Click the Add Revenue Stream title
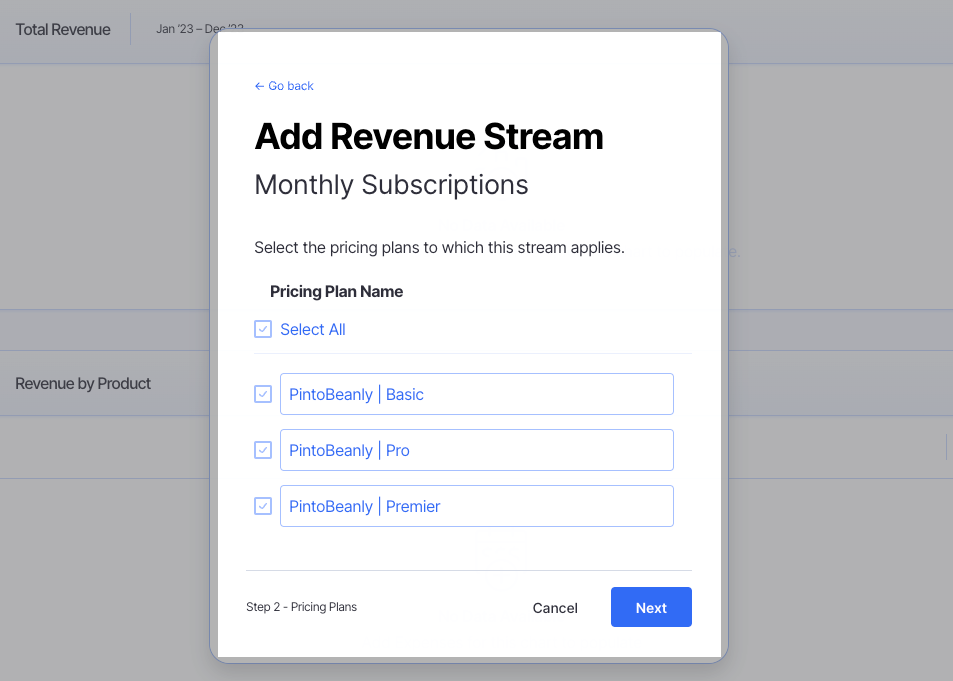The height and width of the screenshot is (681, 953). click(x=429, y=137)
